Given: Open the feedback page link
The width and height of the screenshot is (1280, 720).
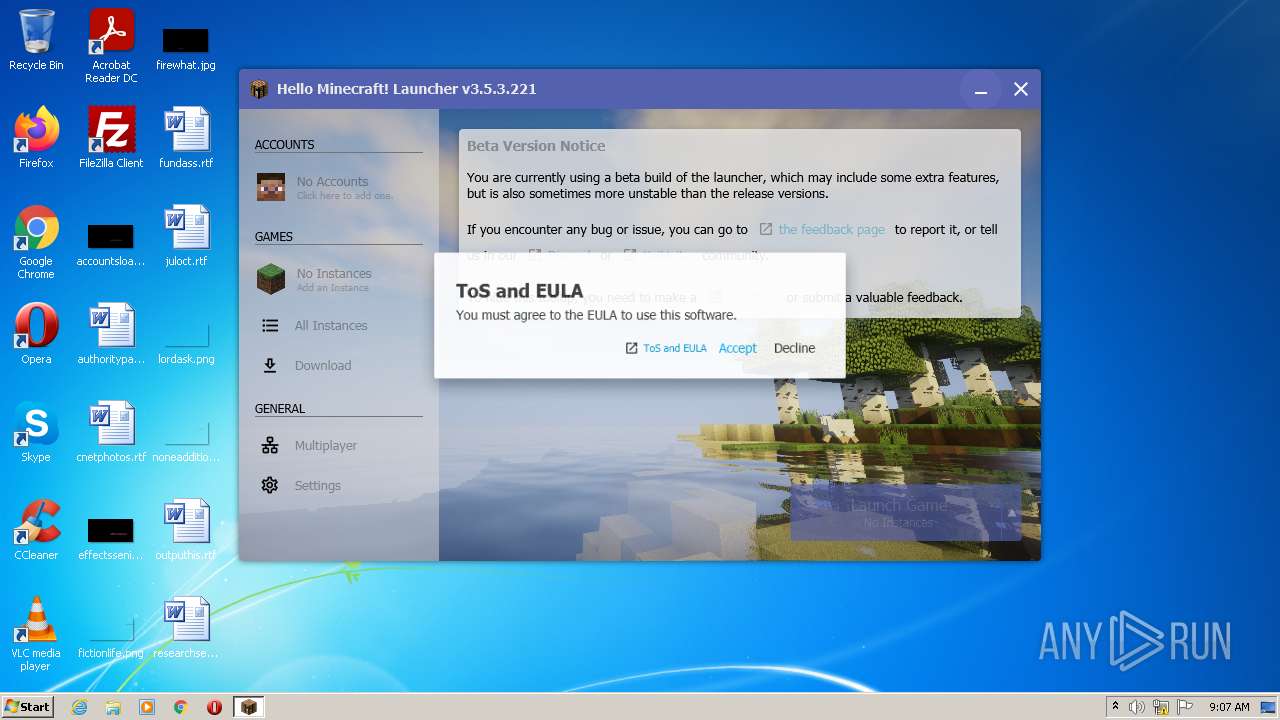Looking at the screenshot, I should point(822,230).
